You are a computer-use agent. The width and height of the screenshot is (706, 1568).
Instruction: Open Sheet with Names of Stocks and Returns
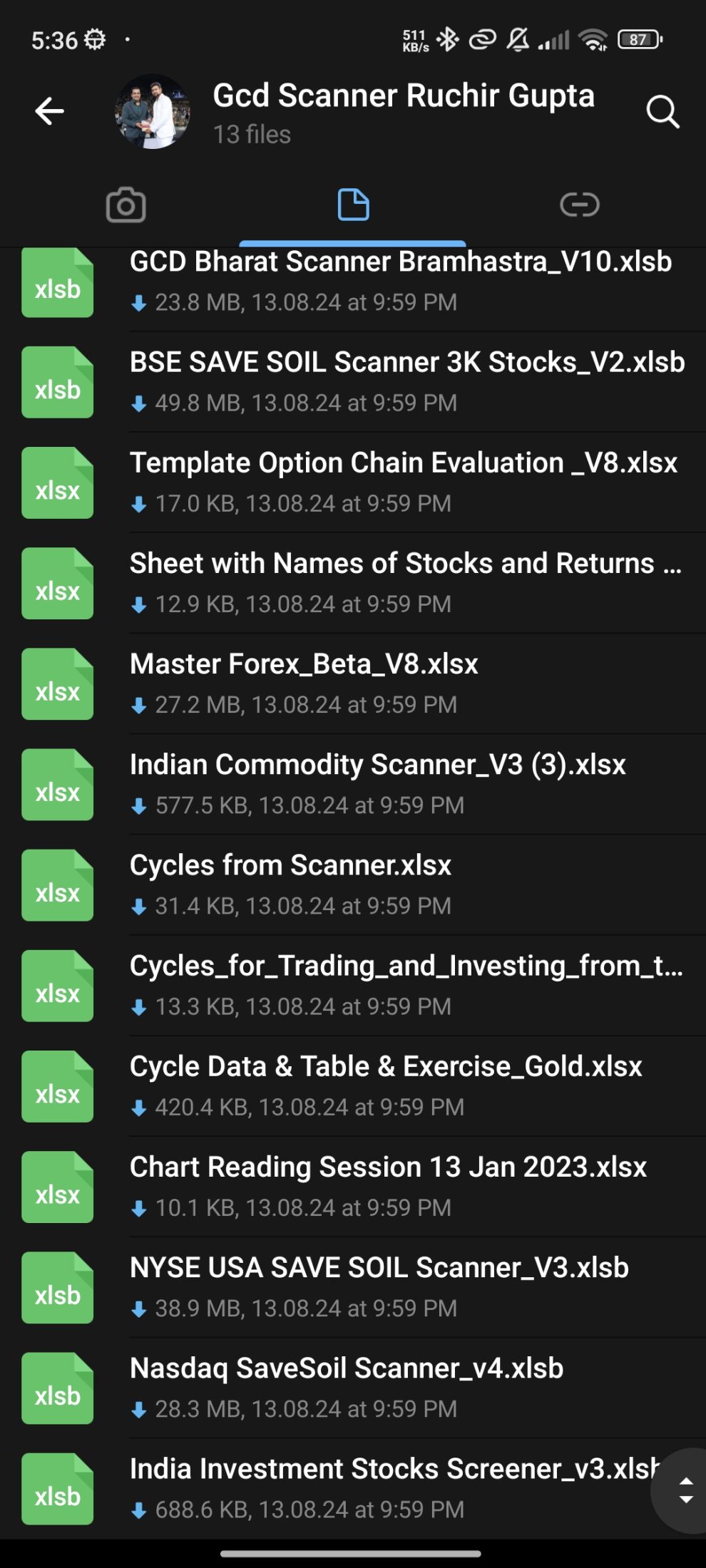pos(405,564)
